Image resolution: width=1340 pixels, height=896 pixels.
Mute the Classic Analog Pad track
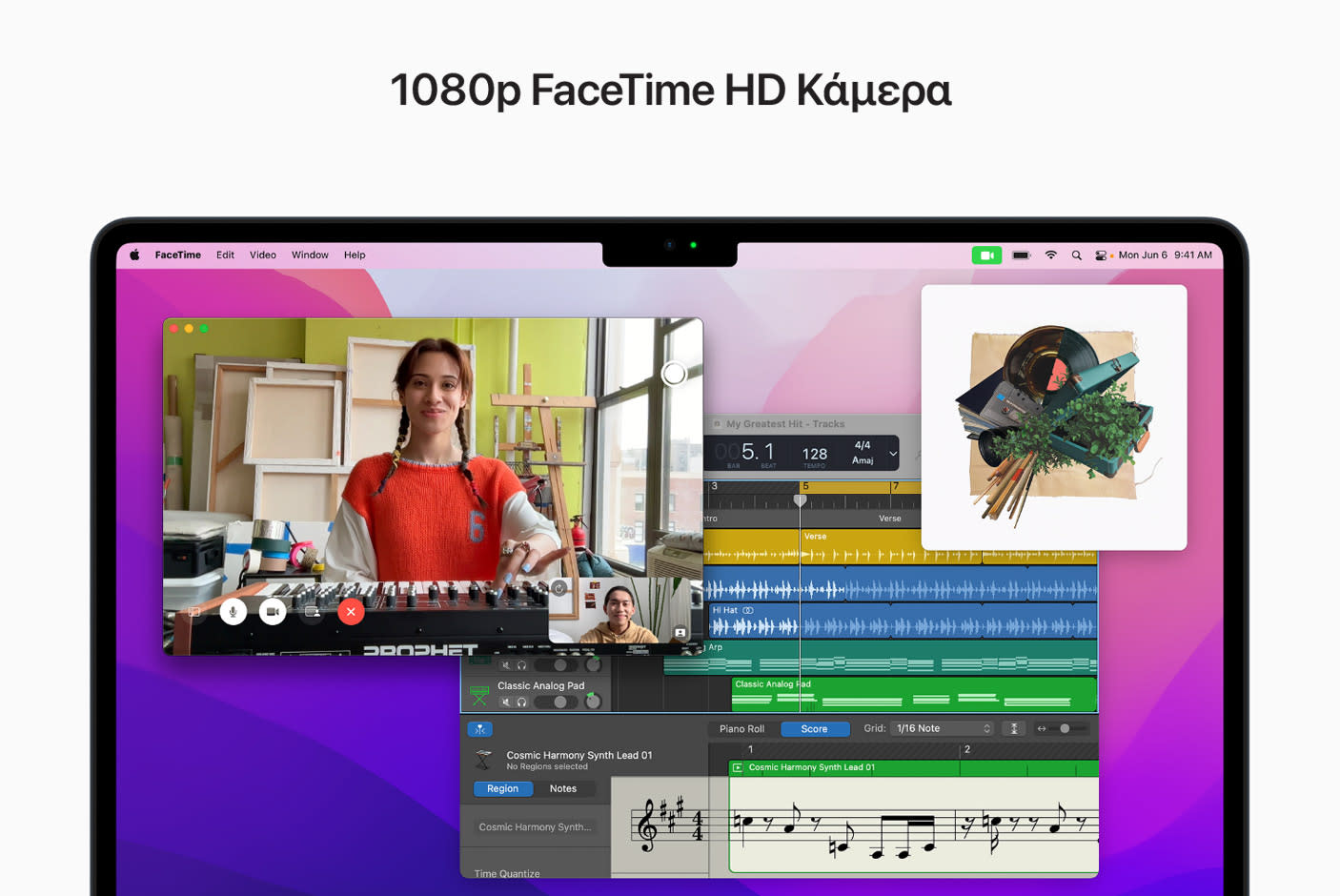506,703
